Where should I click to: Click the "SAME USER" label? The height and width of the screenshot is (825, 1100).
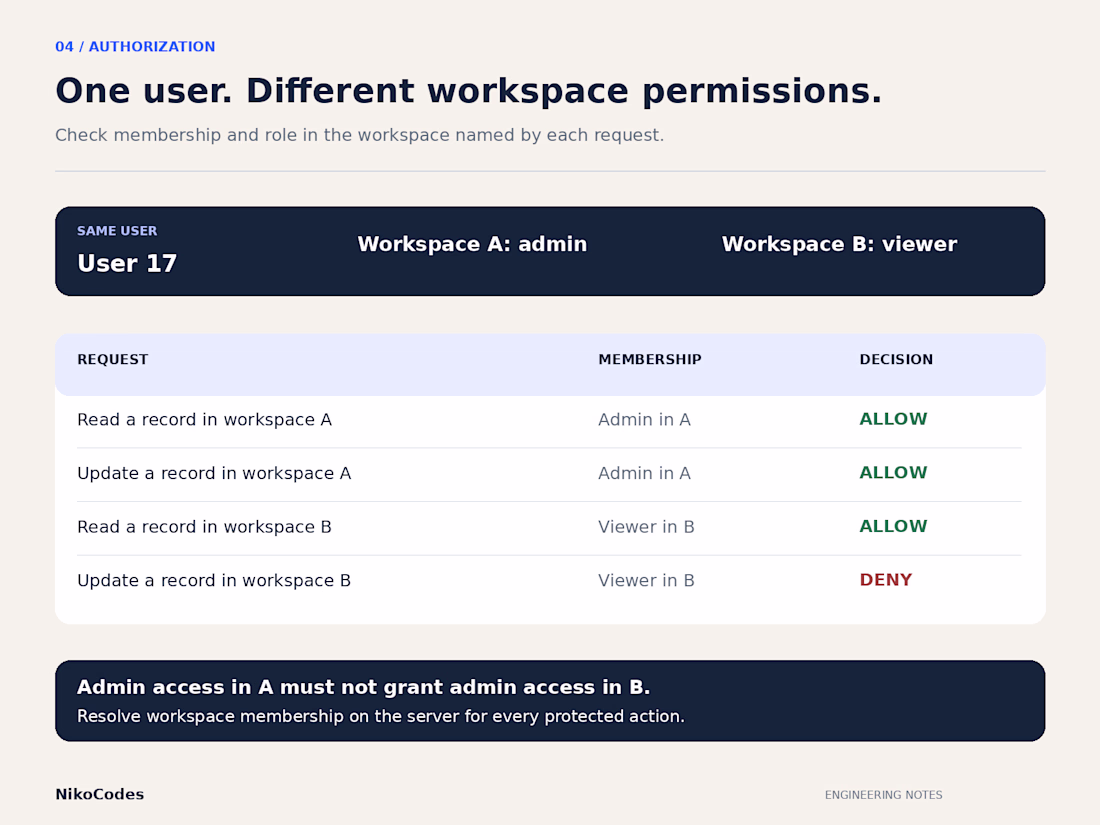[117, 231]
